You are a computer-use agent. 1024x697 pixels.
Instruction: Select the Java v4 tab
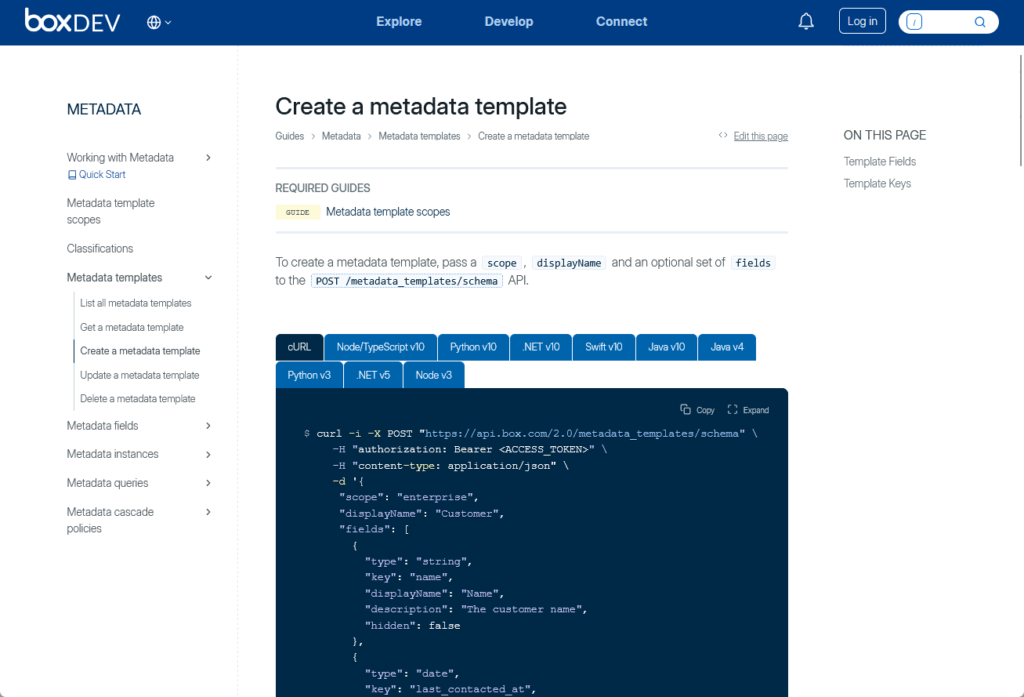(727, 347)
